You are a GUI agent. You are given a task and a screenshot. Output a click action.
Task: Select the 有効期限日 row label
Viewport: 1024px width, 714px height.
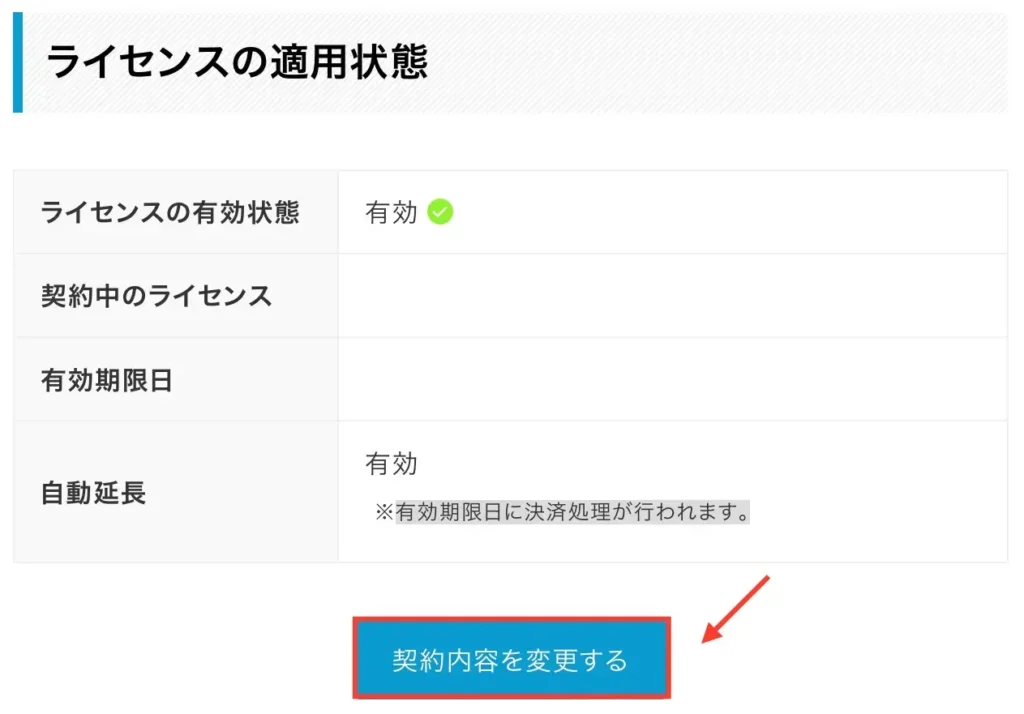(107, 380)
